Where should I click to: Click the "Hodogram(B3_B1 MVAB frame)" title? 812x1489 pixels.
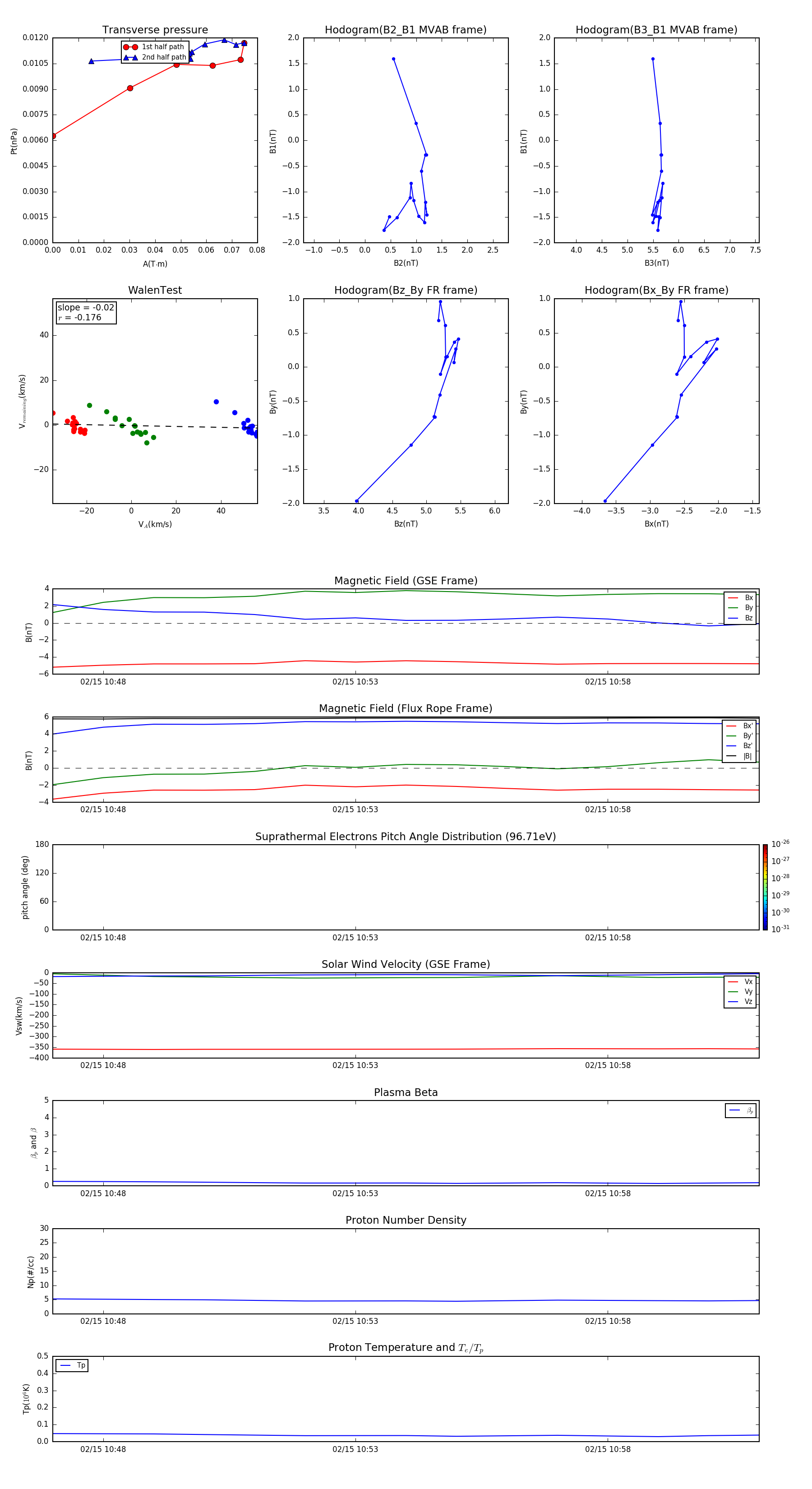[x=656, y=30]
